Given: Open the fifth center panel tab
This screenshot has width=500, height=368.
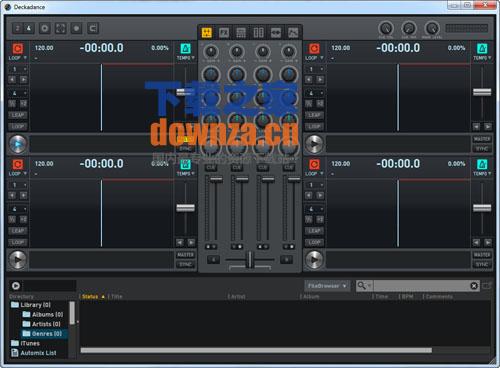Looking at the screenshot, I should coord(276,33).
